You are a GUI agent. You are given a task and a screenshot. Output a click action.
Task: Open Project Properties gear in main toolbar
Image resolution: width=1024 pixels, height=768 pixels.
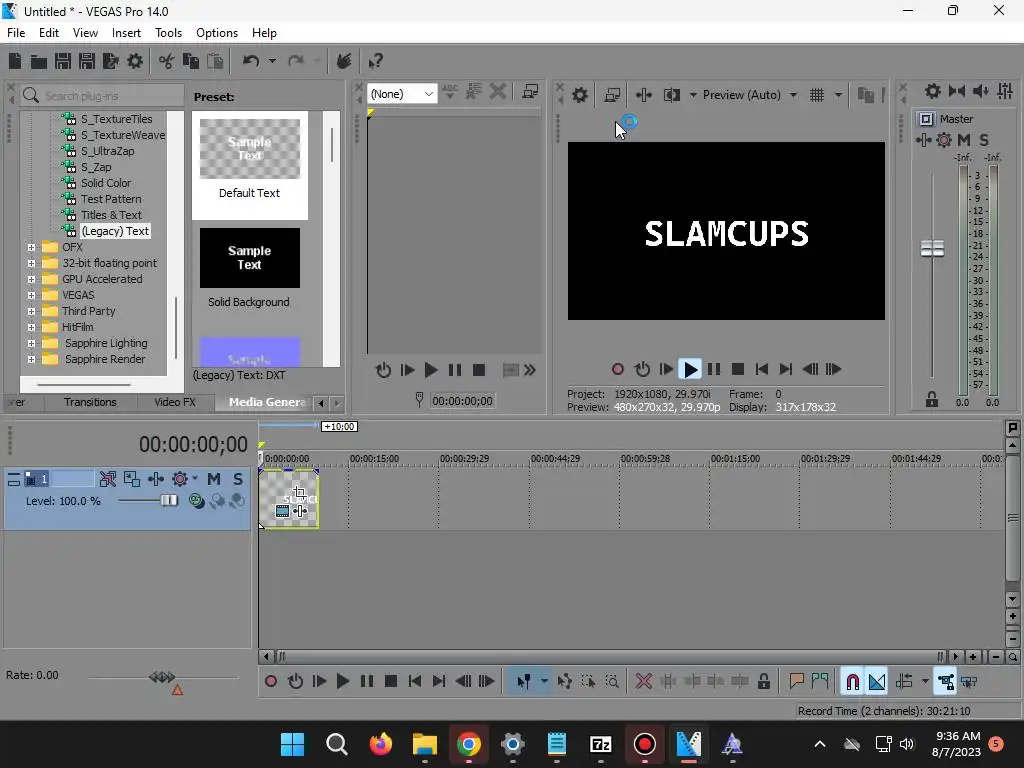pyautogui.click(x=135, y=61)
